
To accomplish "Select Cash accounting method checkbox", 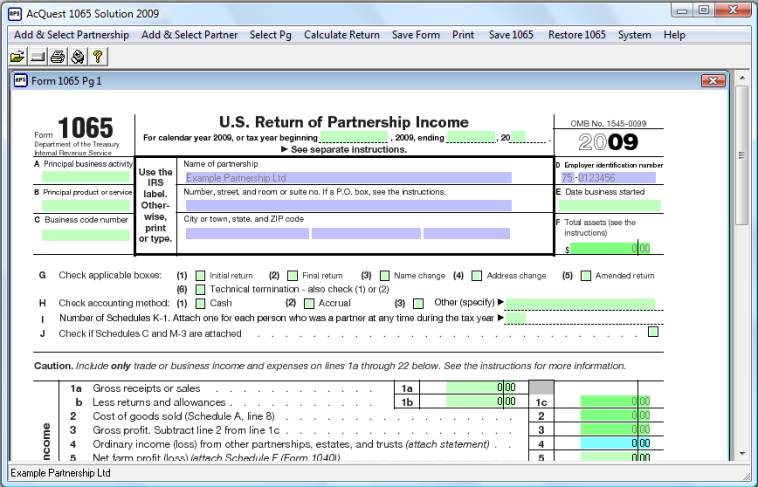I will point(200,304).
